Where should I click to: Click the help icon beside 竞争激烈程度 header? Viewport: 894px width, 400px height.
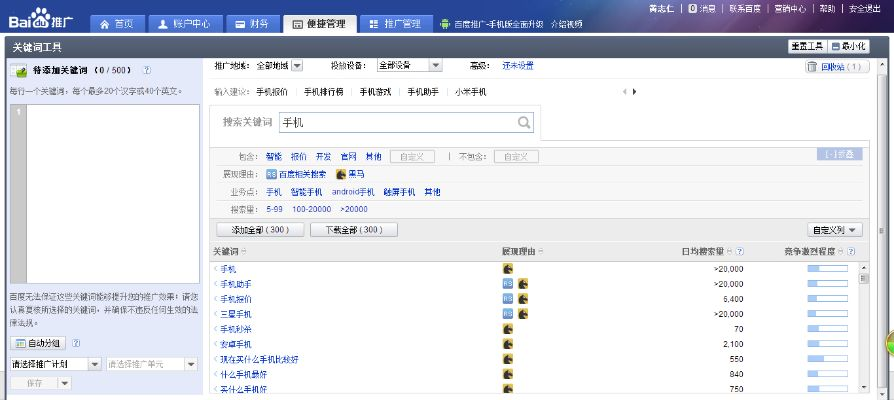pyautogui.click(x=851, y=251)
